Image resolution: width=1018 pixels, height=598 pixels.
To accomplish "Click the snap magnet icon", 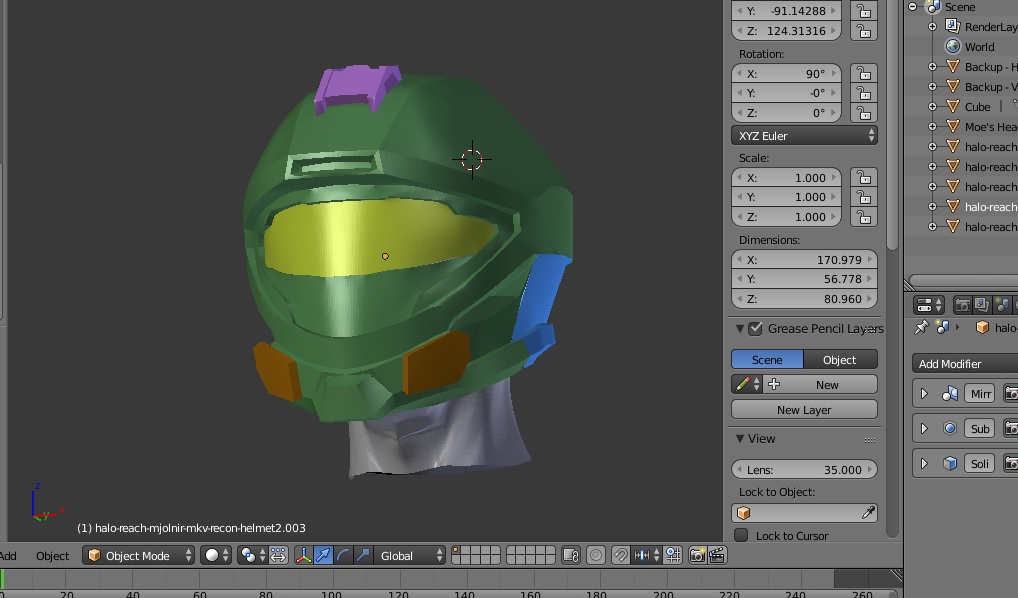I will (x=621, y=556).
